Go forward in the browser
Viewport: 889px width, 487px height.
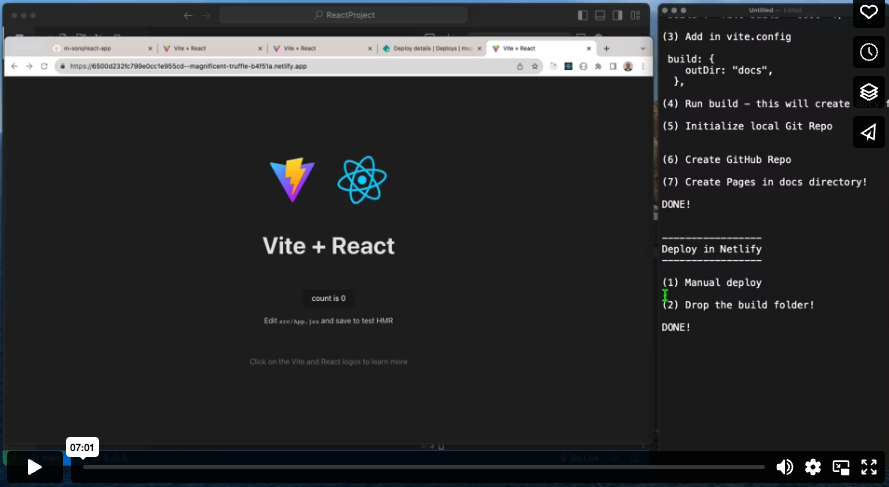tap(29, 66)
